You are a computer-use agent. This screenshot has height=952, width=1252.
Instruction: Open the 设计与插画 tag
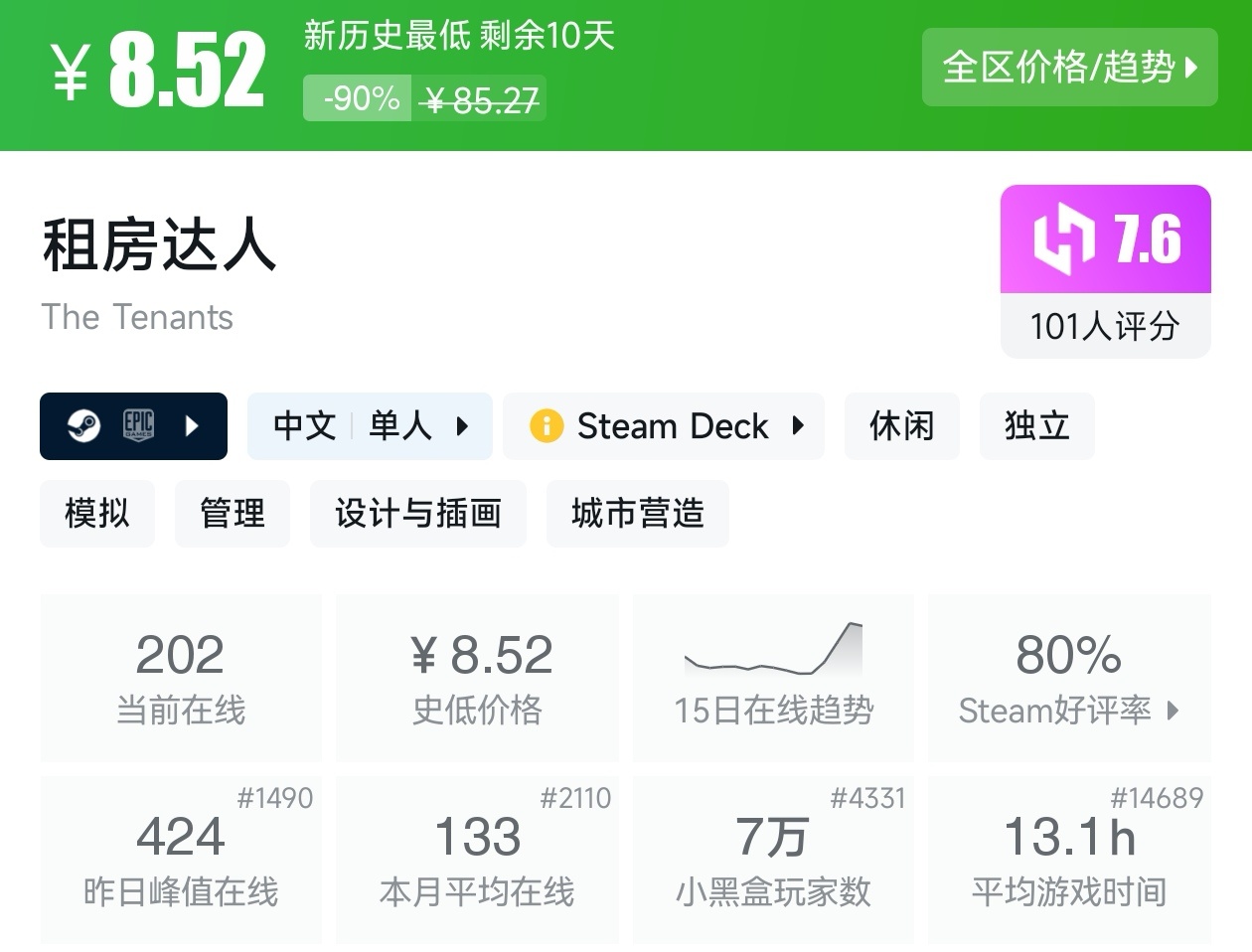(x=417, y=514)
